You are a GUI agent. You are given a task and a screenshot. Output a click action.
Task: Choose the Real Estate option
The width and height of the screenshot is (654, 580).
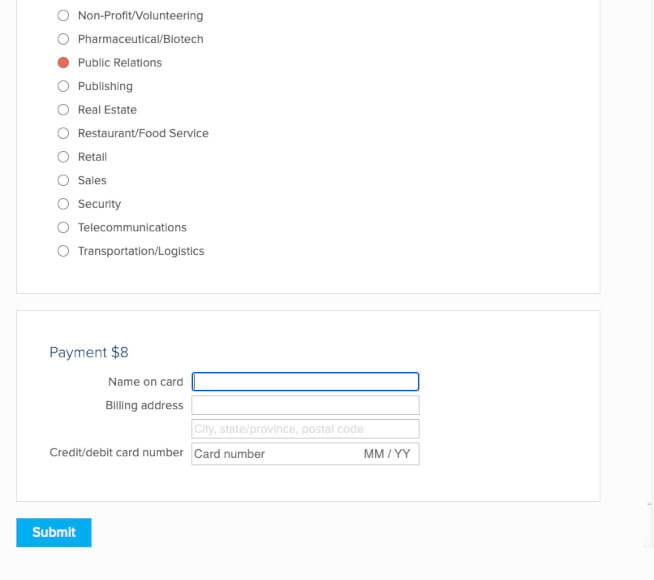(x=63, y=110)
